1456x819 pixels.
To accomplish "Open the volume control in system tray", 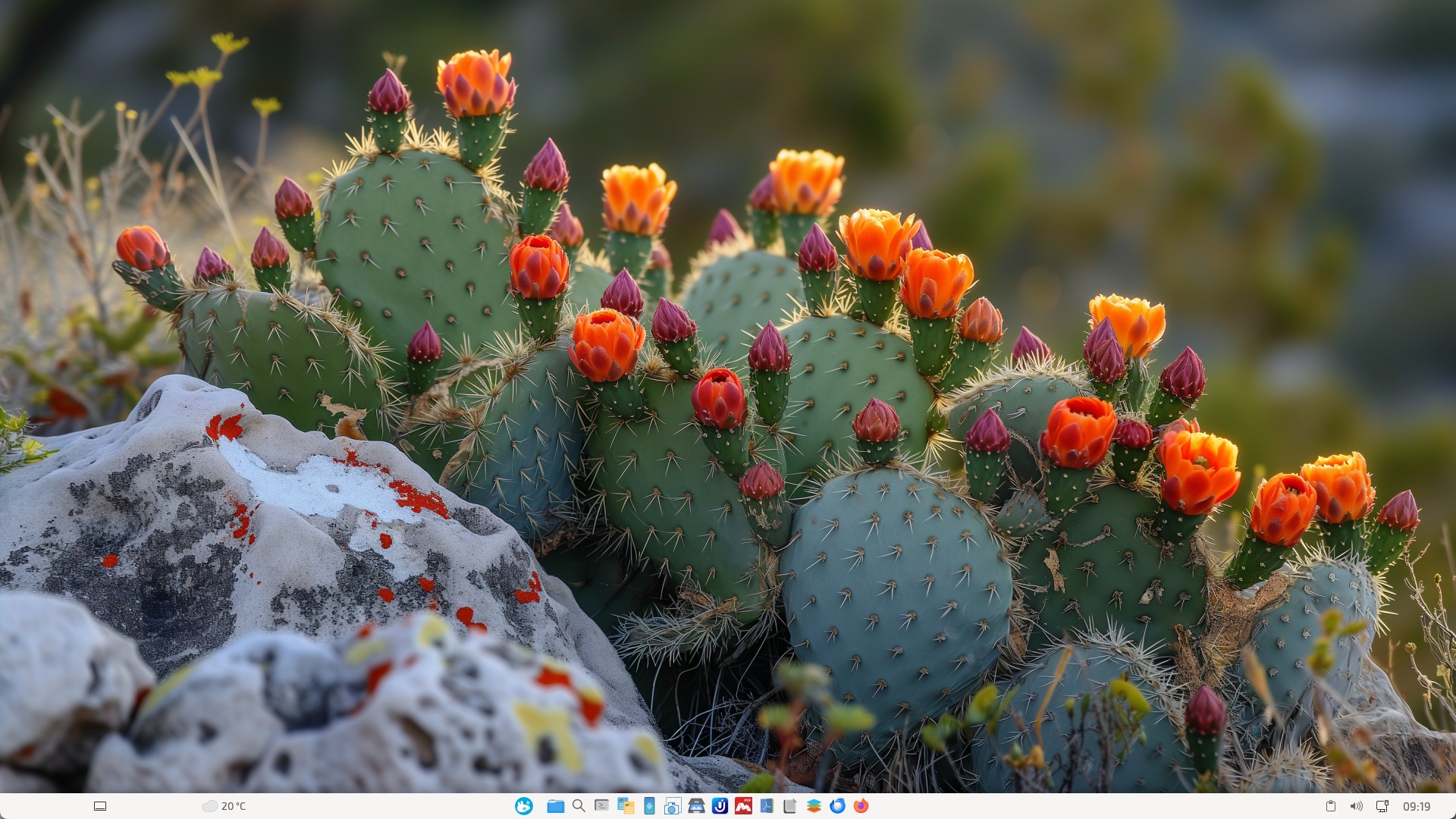I will pyautogui.click(x=1357, y=806).
